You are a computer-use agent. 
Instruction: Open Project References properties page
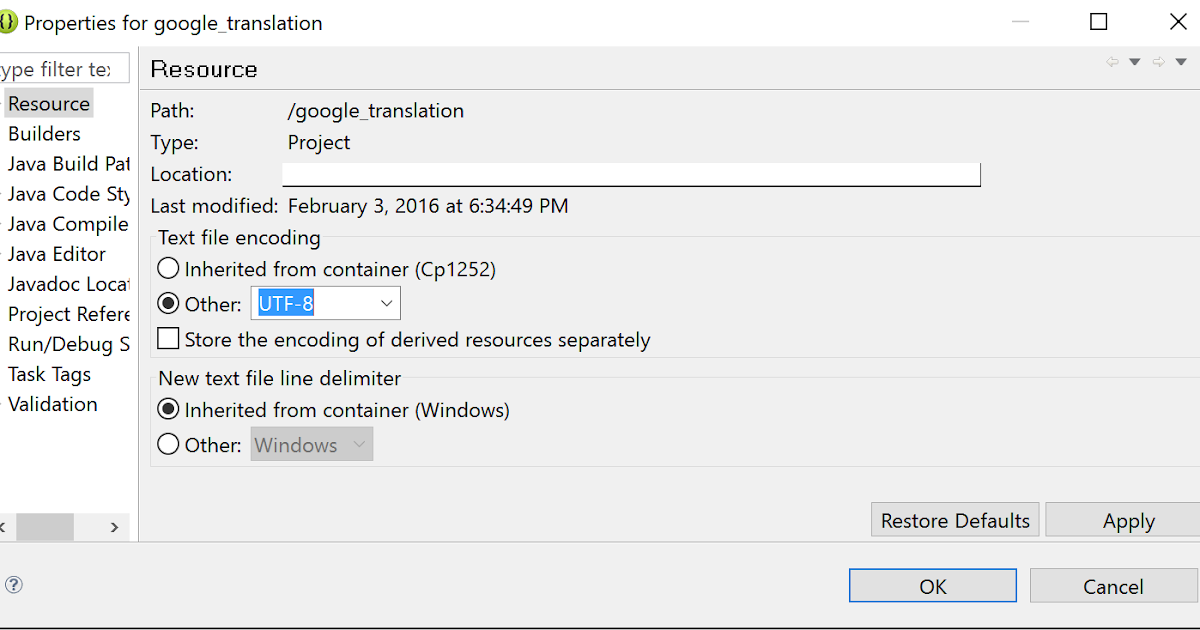point(68,314)
